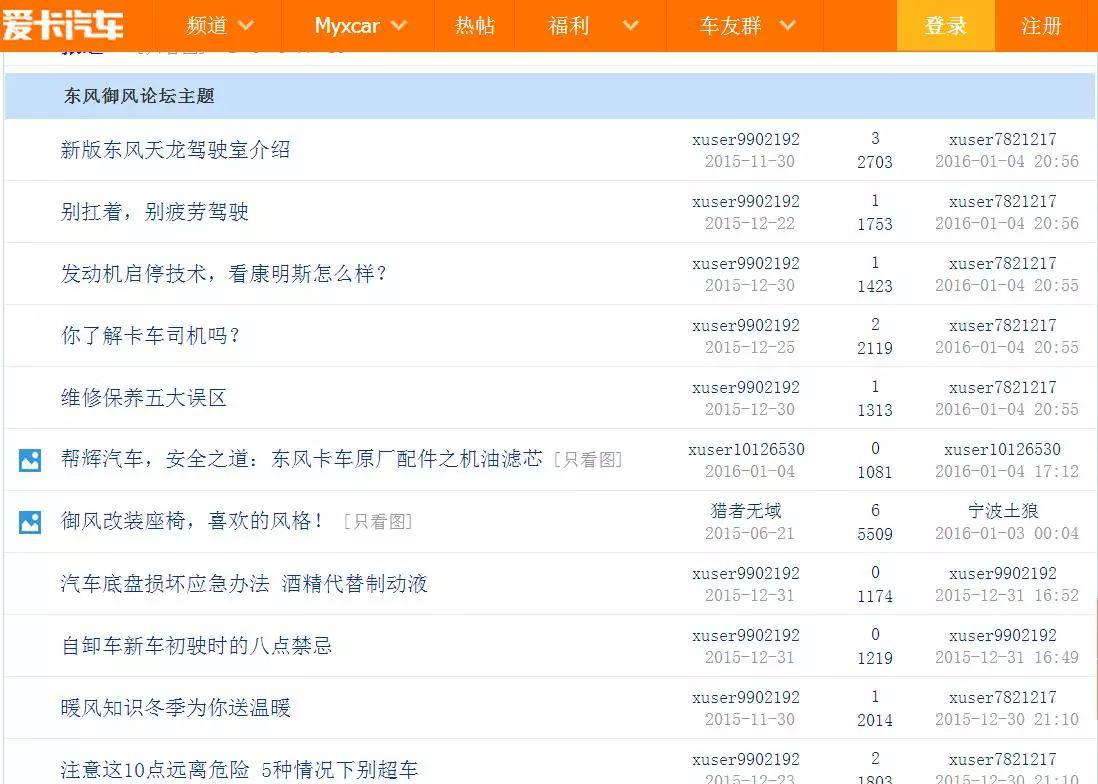Click the 东风御风论坛主题 header

[139, 96]
